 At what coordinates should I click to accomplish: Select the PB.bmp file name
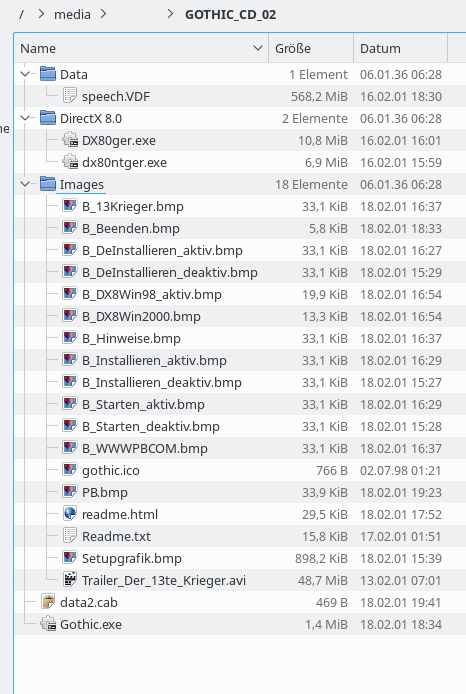pos(104,492)
